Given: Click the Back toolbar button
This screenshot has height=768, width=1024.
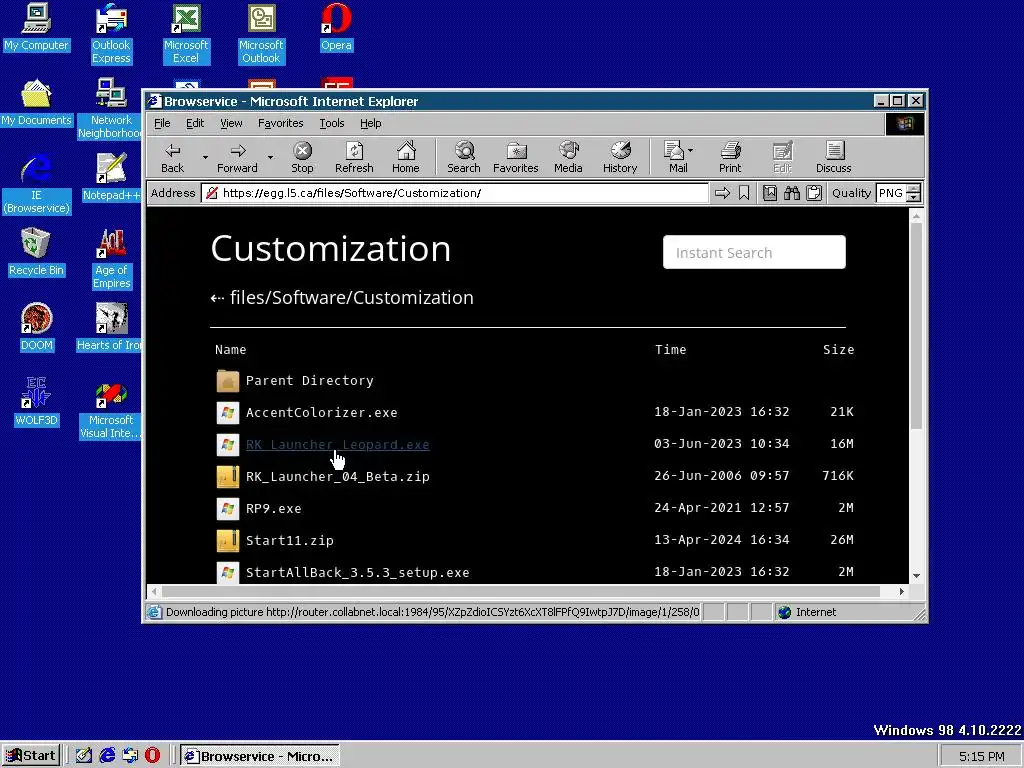Looking at the screenshot, I should coord(172,158).
